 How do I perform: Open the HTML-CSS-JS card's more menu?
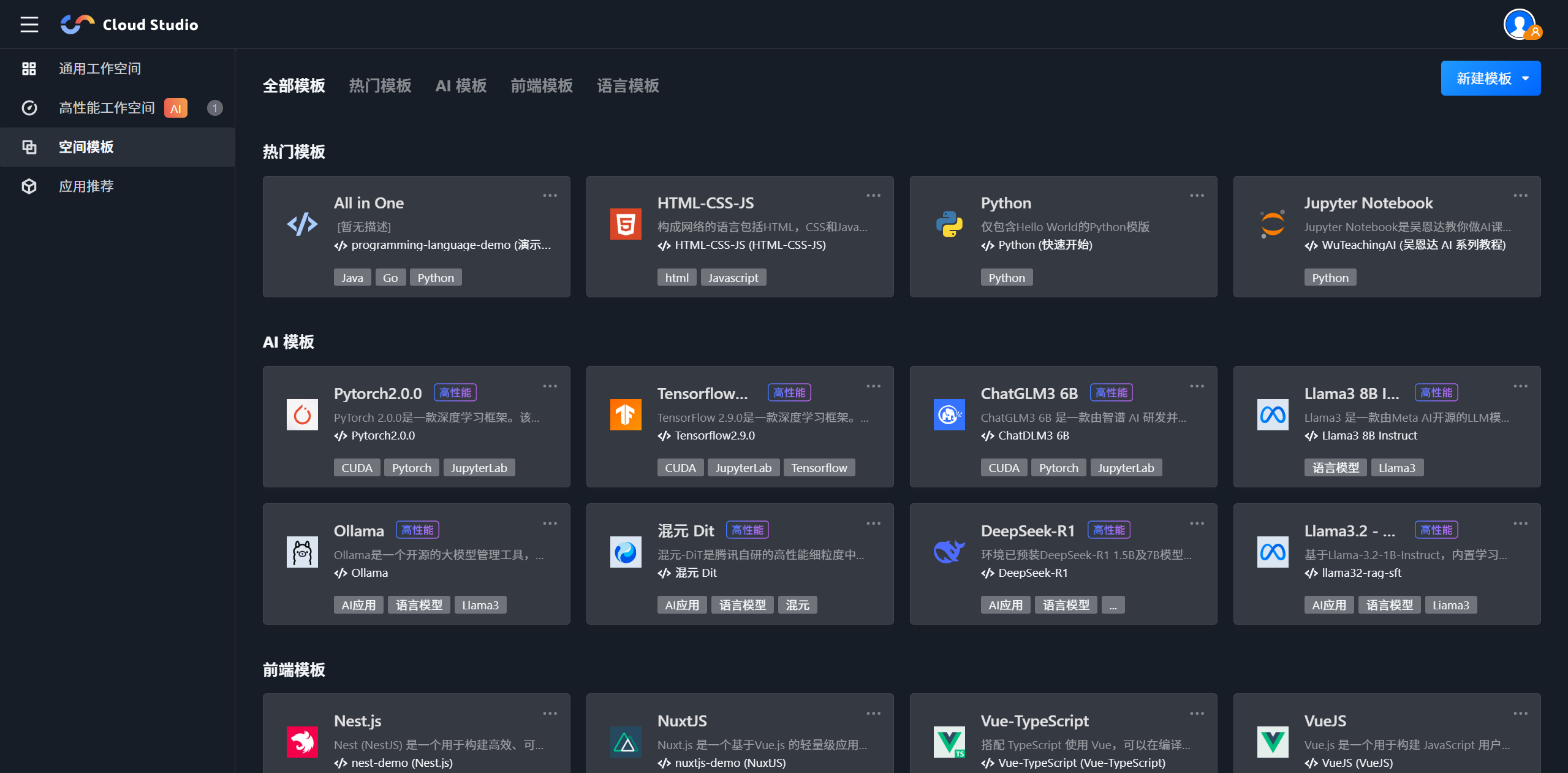[x=873, y=196]
